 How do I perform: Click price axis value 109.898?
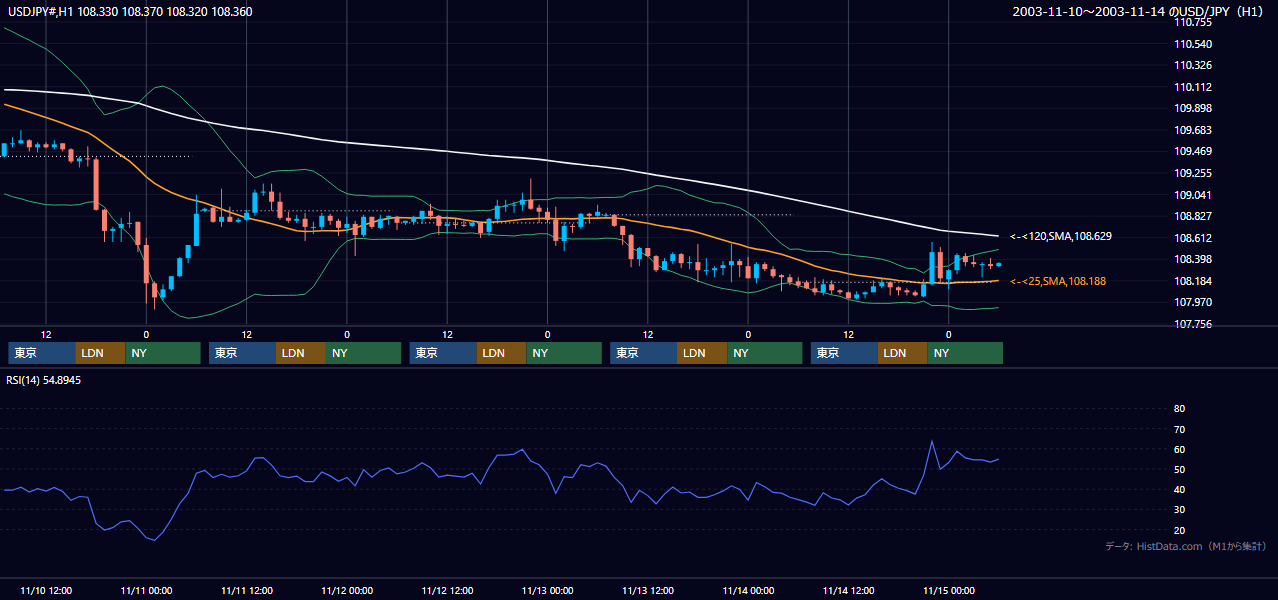pos(1192,109)
